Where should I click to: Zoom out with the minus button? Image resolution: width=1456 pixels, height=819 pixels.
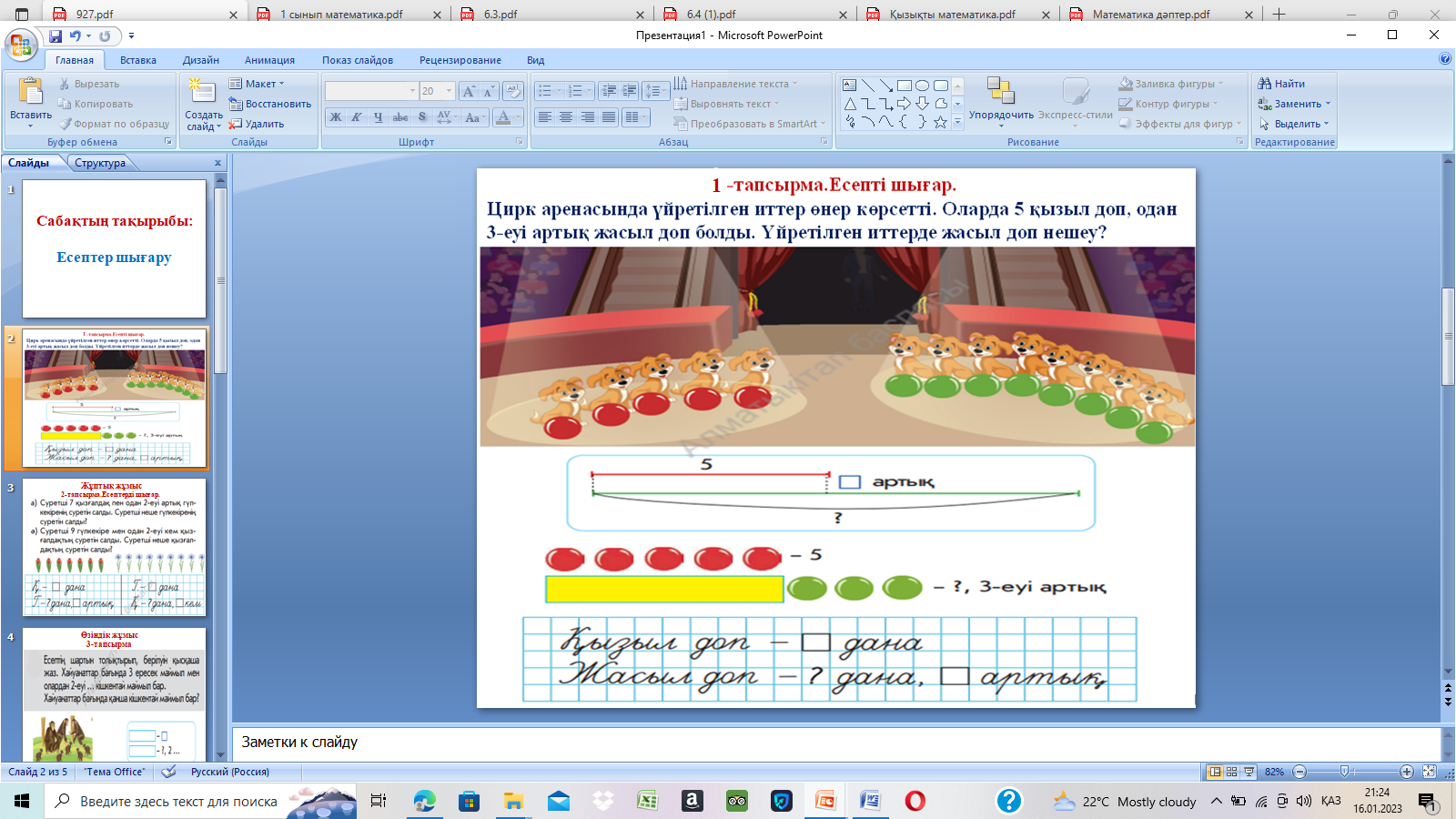click(x=1299, y=772)
